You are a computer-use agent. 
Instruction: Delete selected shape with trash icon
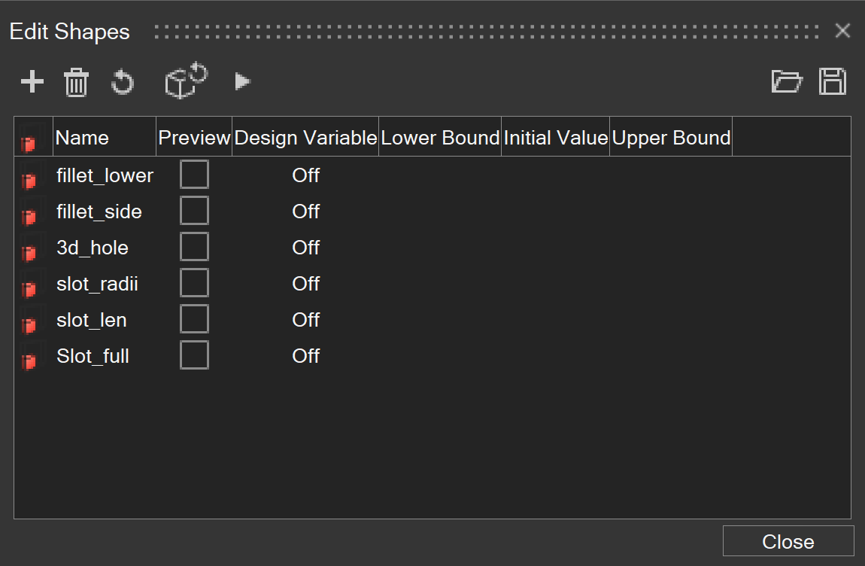click(76, 82)
